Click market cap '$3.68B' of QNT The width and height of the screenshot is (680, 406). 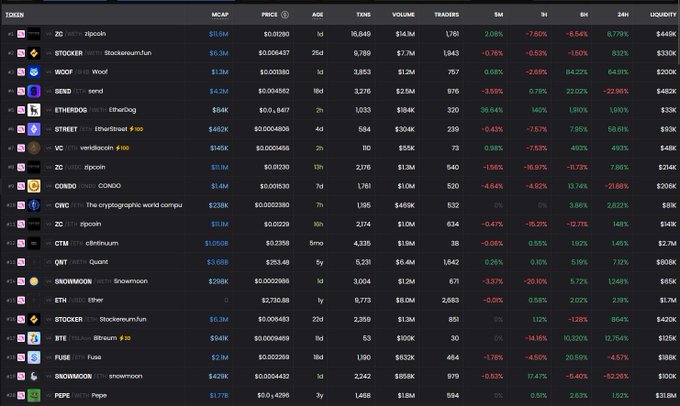click(218, 262)
